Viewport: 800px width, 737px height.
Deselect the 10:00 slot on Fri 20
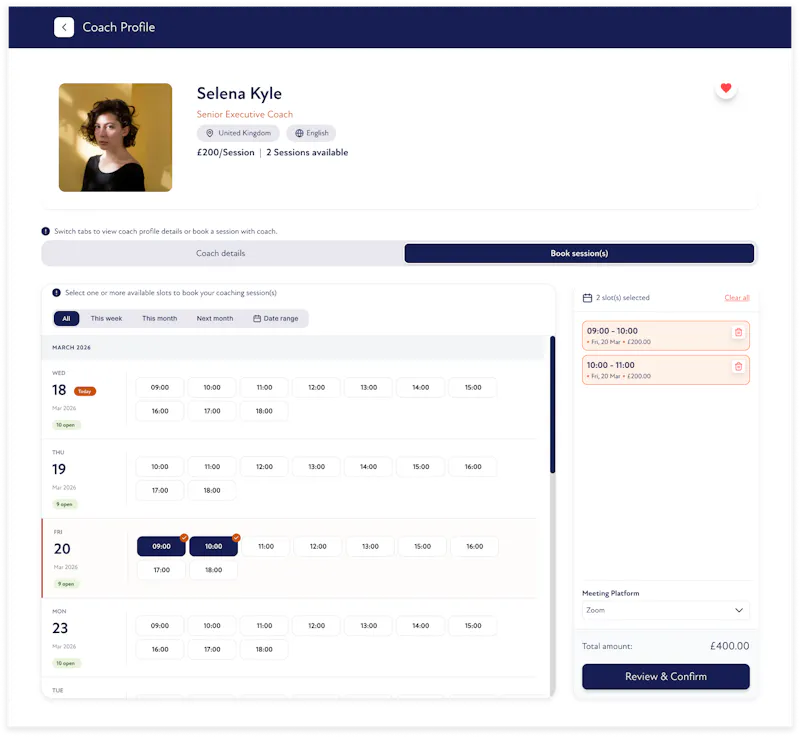(213, 546)
